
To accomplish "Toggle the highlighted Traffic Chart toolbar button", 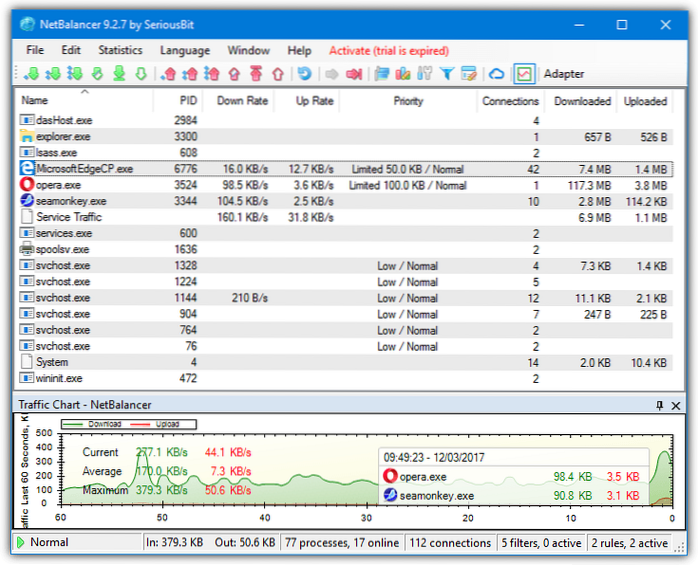I will click(x=524, y=74).
